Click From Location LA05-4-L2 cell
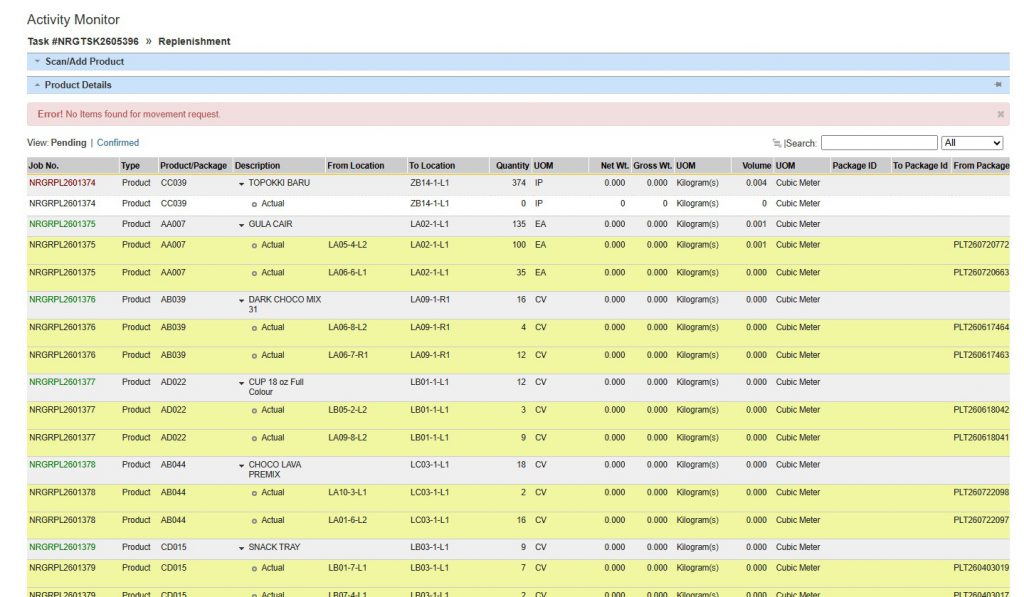This screenshot has height=597, width=1024. point(347,245)
